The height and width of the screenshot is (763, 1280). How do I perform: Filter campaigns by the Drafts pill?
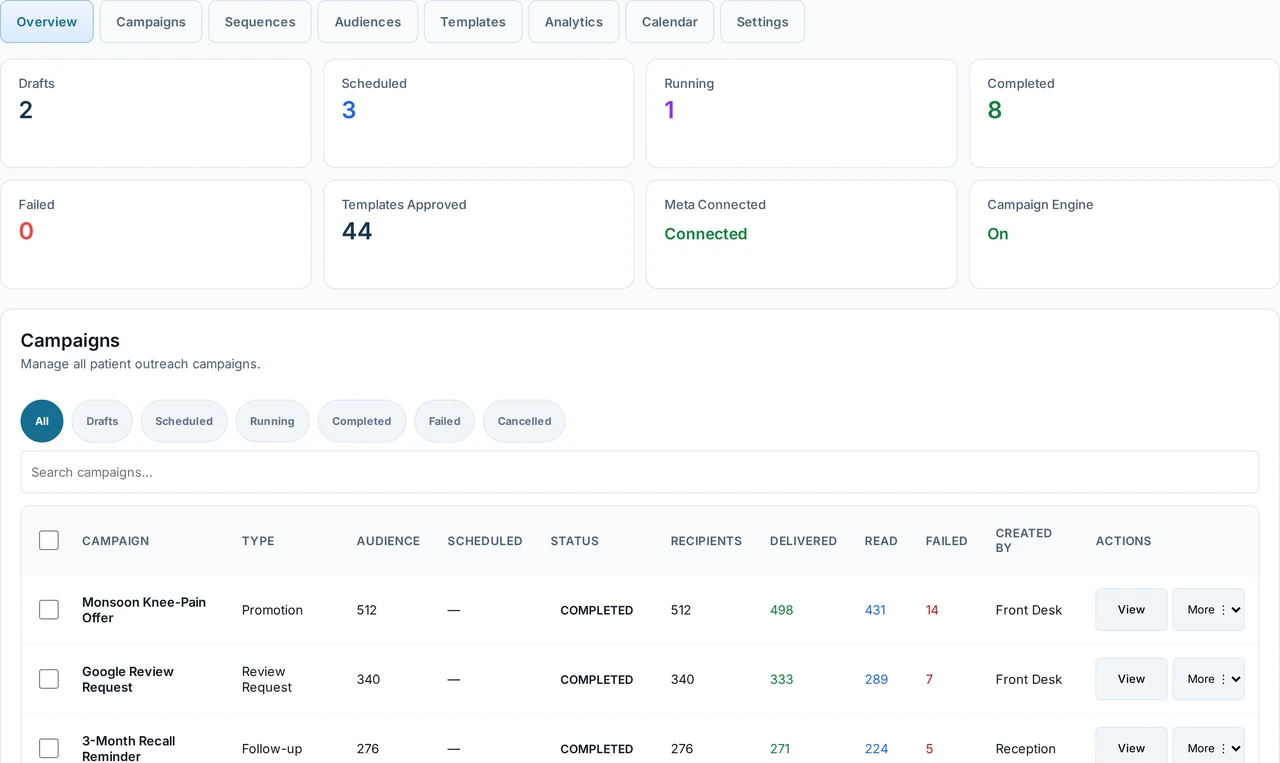[x=102, y=421]
